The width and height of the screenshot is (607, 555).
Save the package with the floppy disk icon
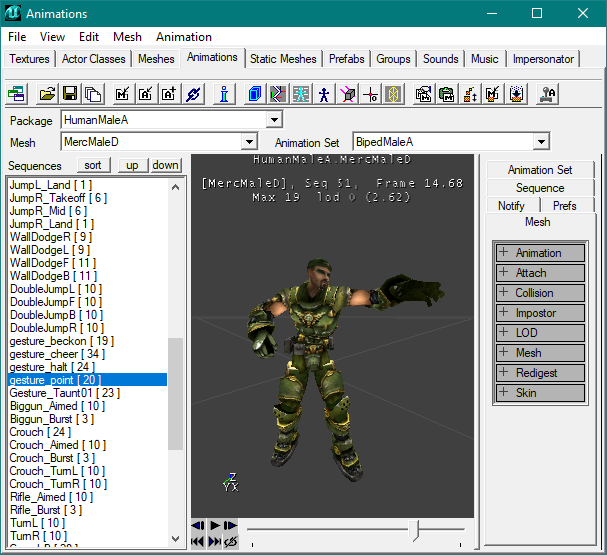click(70, 94)
